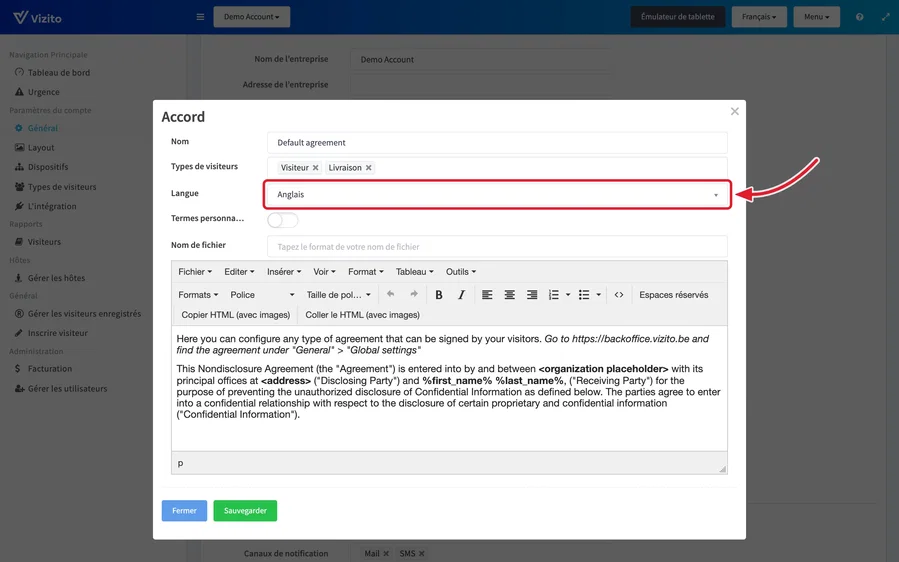Open the Langue dropdown showing Anglais
The image size is (899, 562).
coord(497,194)
